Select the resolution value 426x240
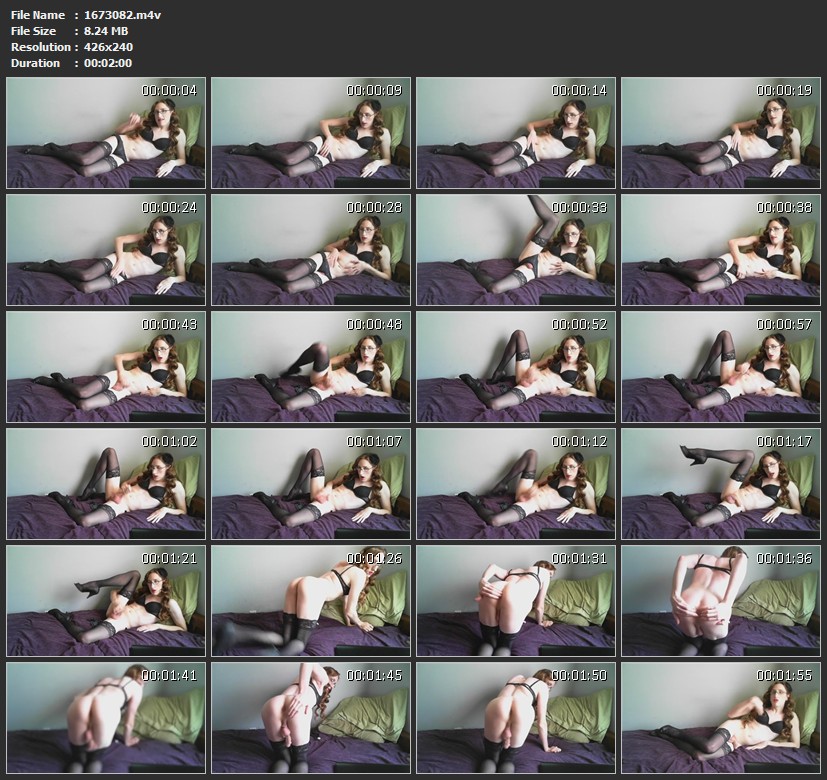The height and width of the screenshot is (780, 827). [x=104, y=47]
